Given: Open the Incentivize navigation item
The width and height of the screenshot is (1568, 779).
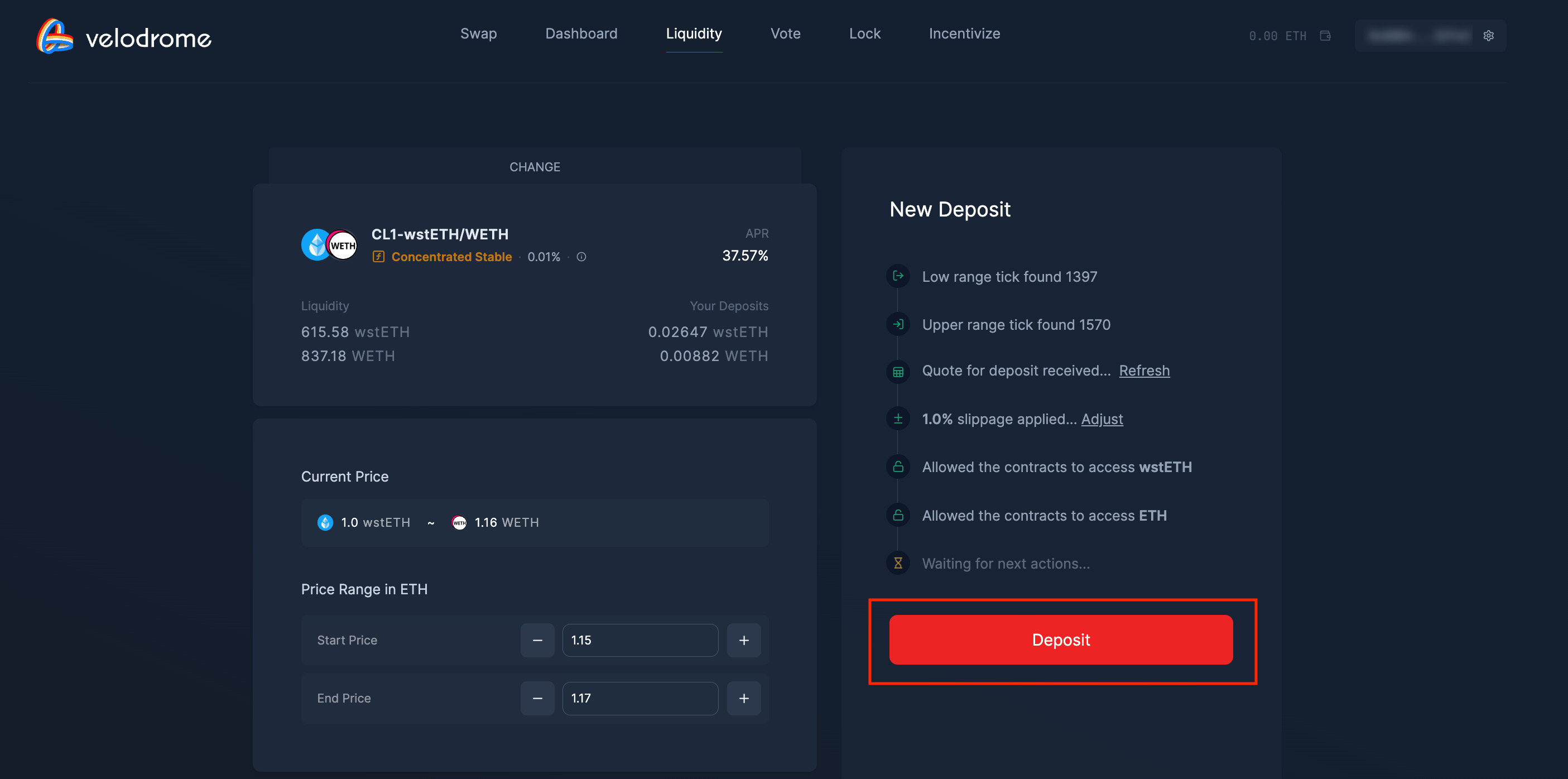Looking at the screenshot, I should click(x=964, y=34).
